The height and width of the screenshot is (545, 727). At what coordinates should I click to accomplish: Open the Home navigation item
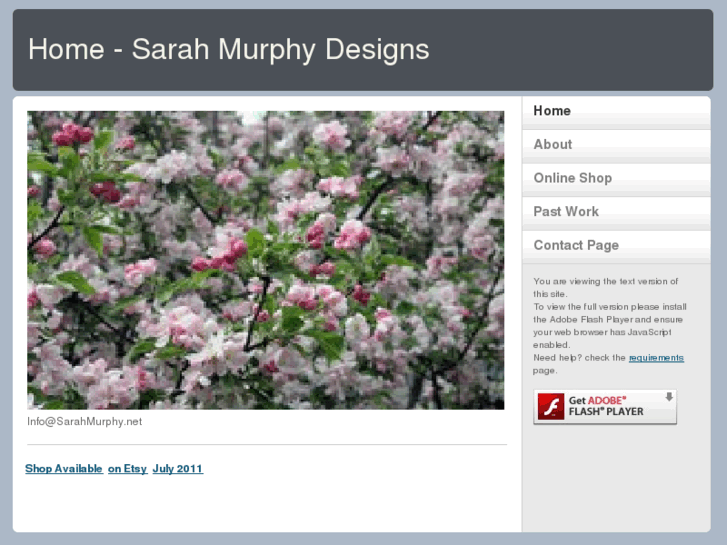tap(616, 111)
